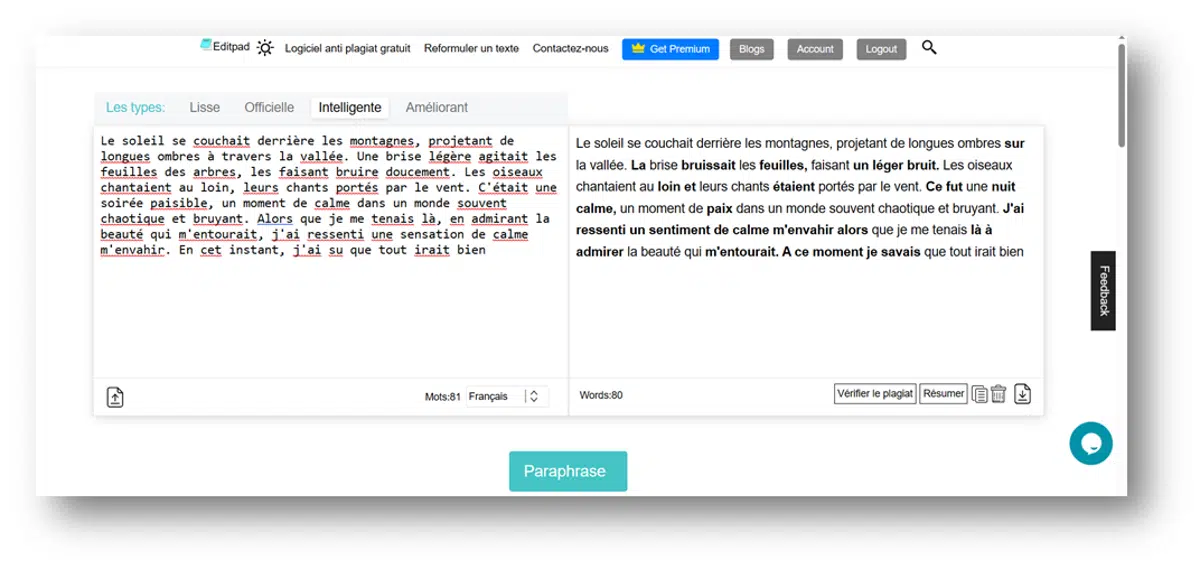Toggle light/dark mode sun icon
Viewport: 1200px width, 569px height.
265,48
